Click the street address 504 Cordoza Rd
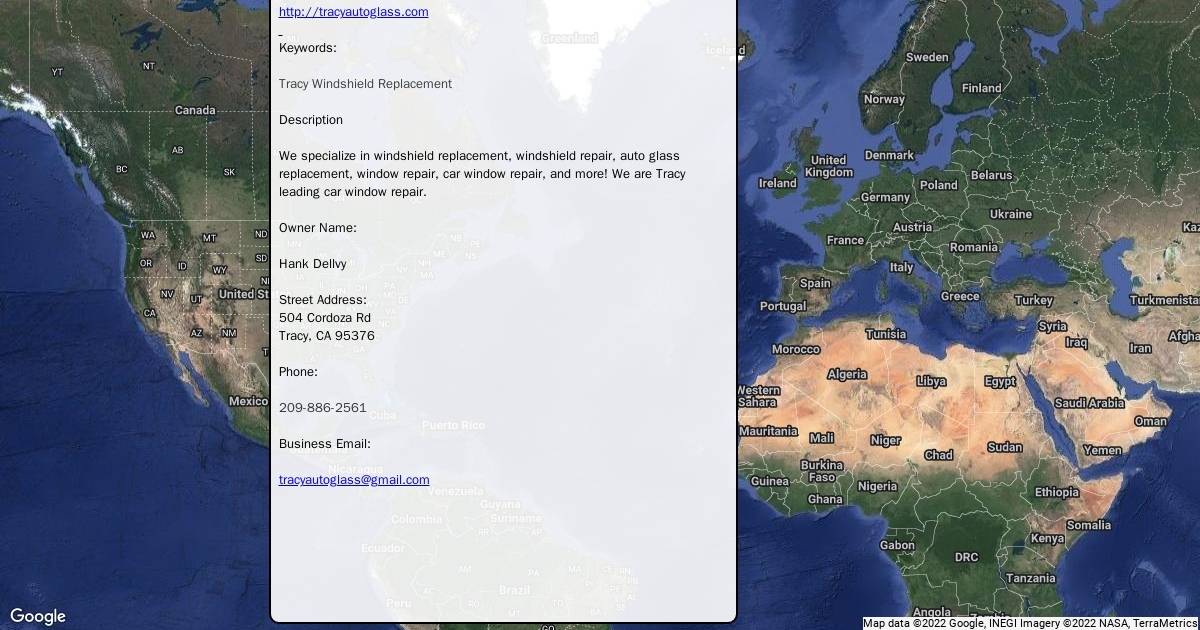This screenshot has height=630, width=1200. 324,318
